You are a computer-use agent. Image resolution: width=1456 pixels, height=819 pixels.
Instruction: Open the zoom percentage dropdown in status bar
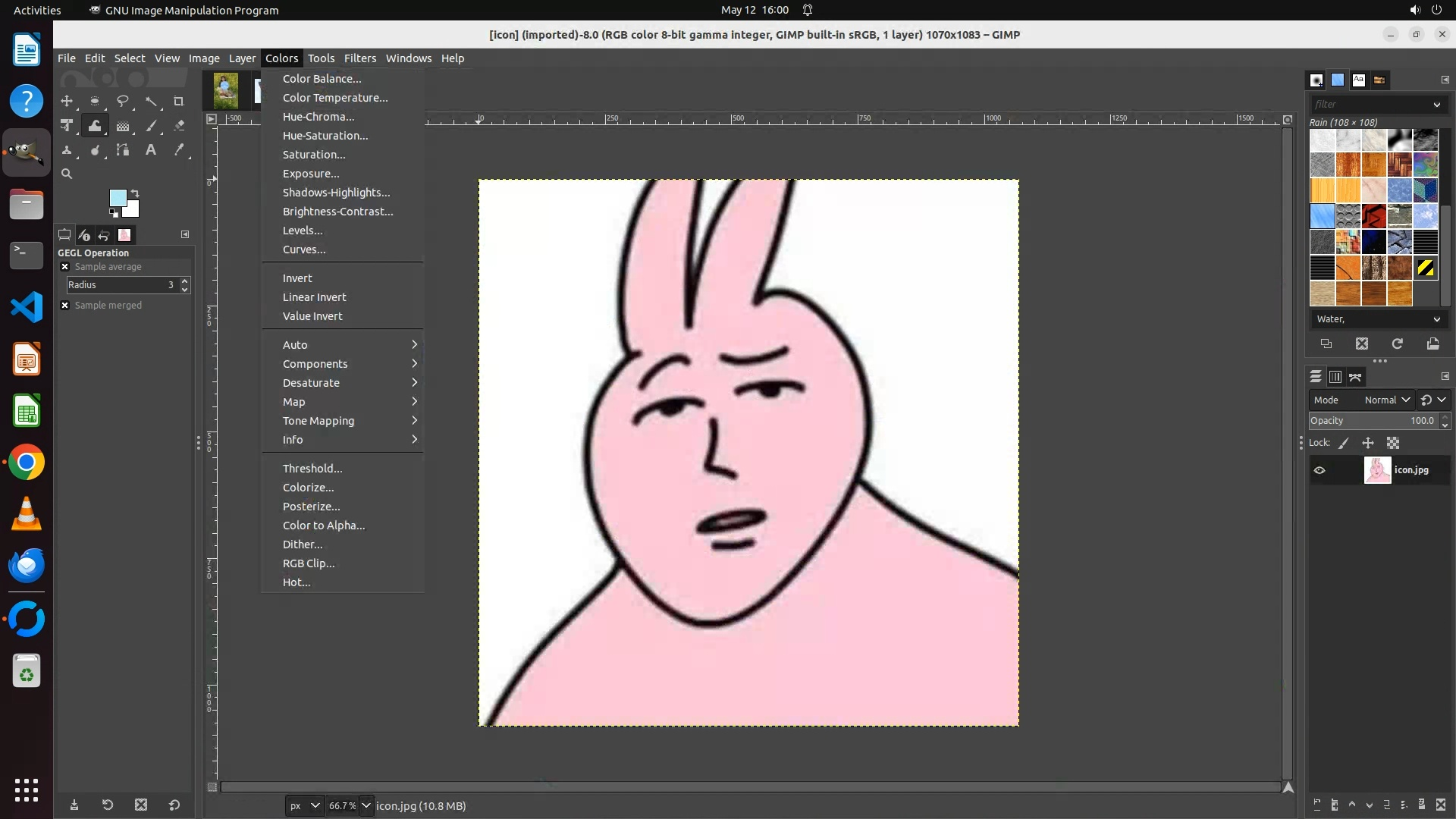point(366,805)
